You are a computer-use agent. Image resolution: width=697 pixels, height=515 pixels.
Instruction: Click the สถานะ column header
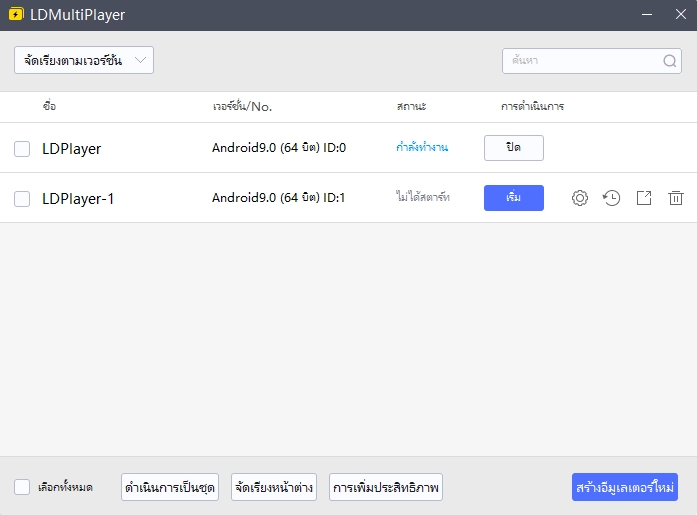click(411, 107)
